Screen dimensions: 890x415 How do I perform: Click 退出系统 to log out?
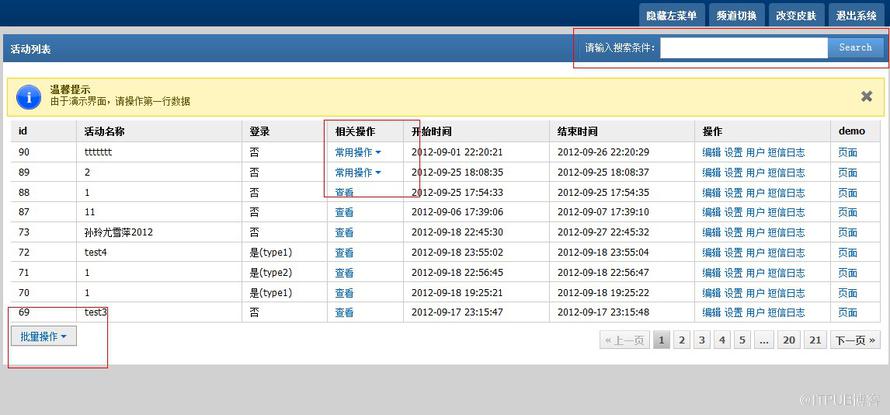pyautogui.click(x=856, y=15)
